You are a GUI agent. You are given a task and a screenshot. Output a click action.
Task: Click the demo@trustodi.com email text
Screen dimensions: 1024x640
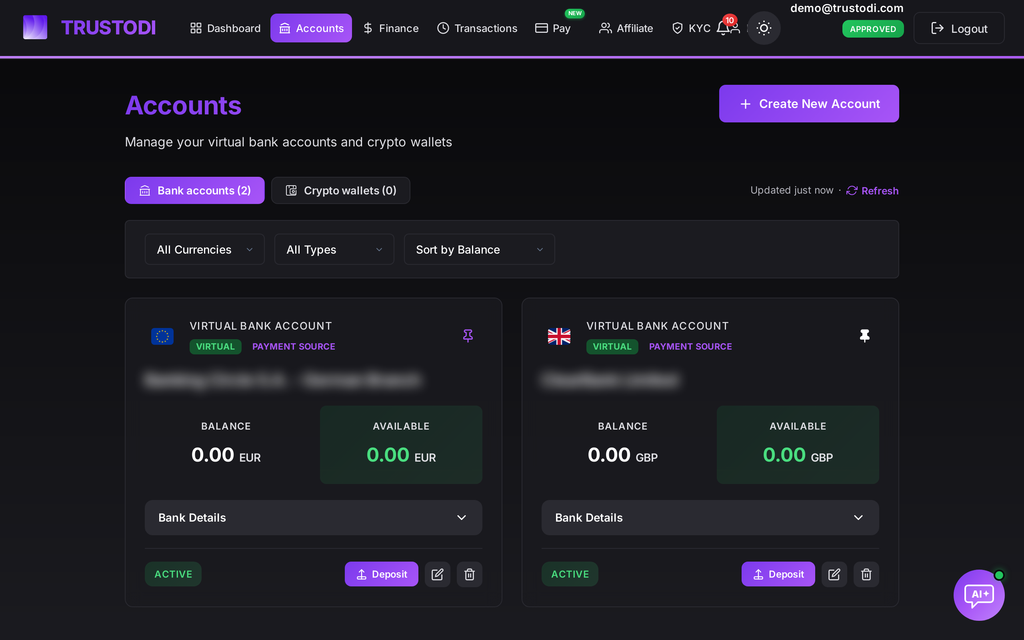(x=846, y=8)
